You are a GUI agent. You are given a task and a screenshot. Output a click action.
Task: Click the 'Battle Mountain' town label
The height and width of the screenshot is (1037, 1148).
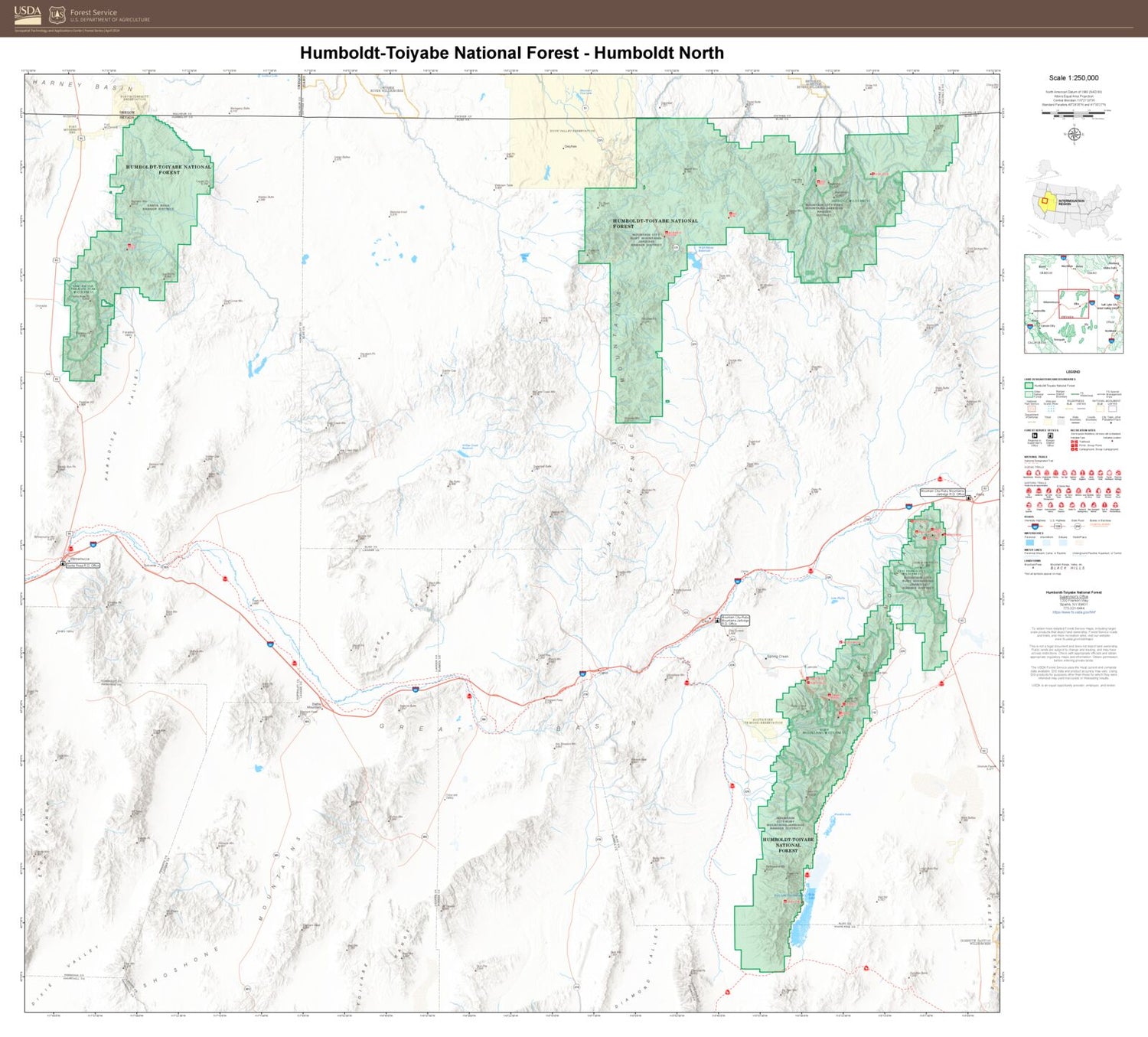(x=314, y=706)
